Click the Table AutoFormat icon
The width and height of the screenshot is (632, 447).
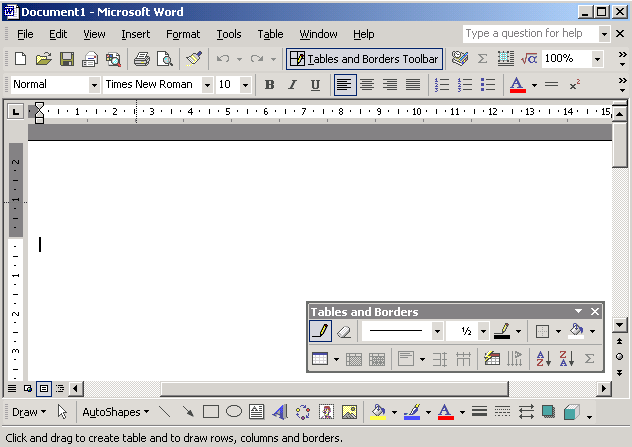[491, 359]
